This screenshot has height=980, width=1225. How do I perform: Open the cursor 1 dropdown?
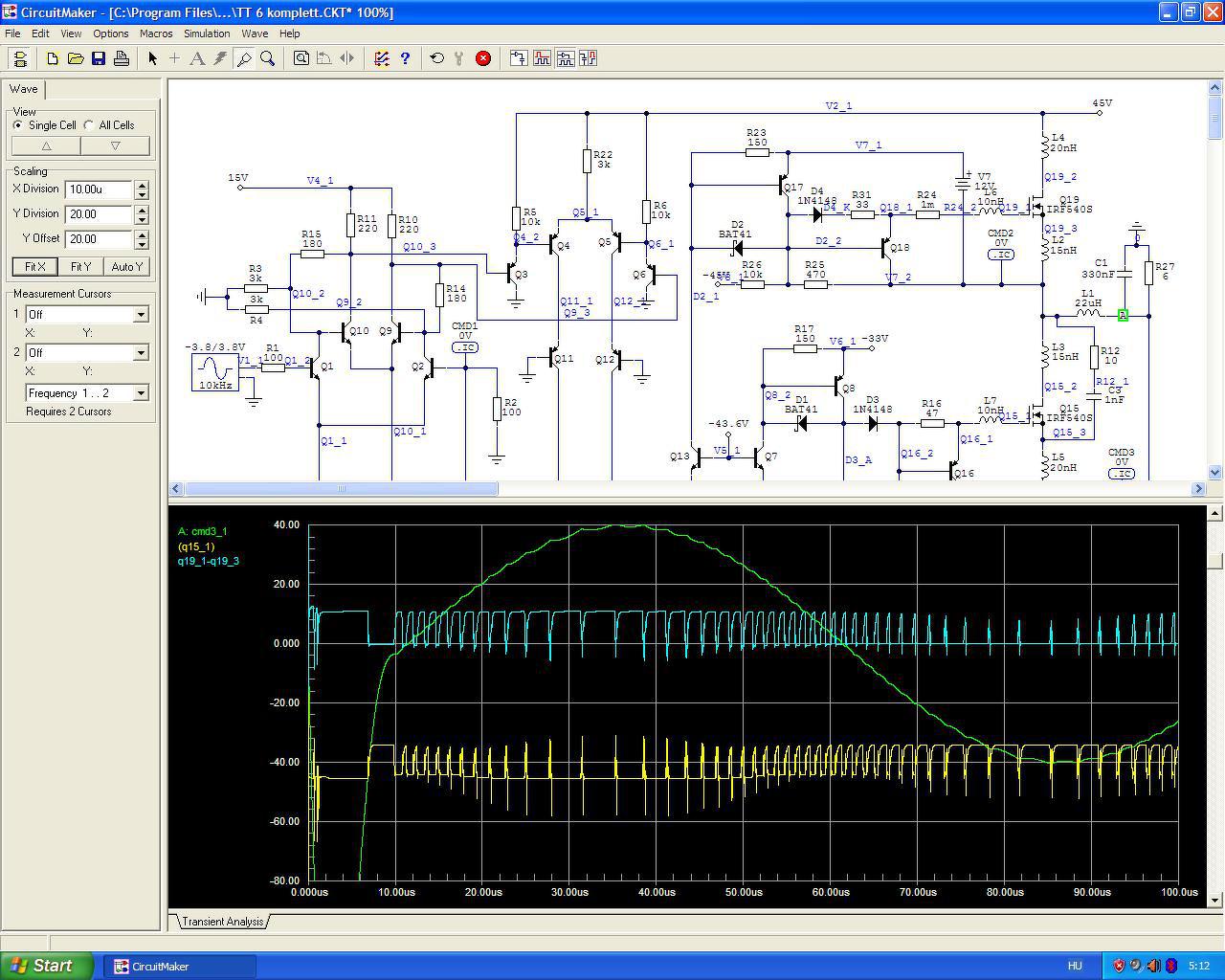(141, 315)
